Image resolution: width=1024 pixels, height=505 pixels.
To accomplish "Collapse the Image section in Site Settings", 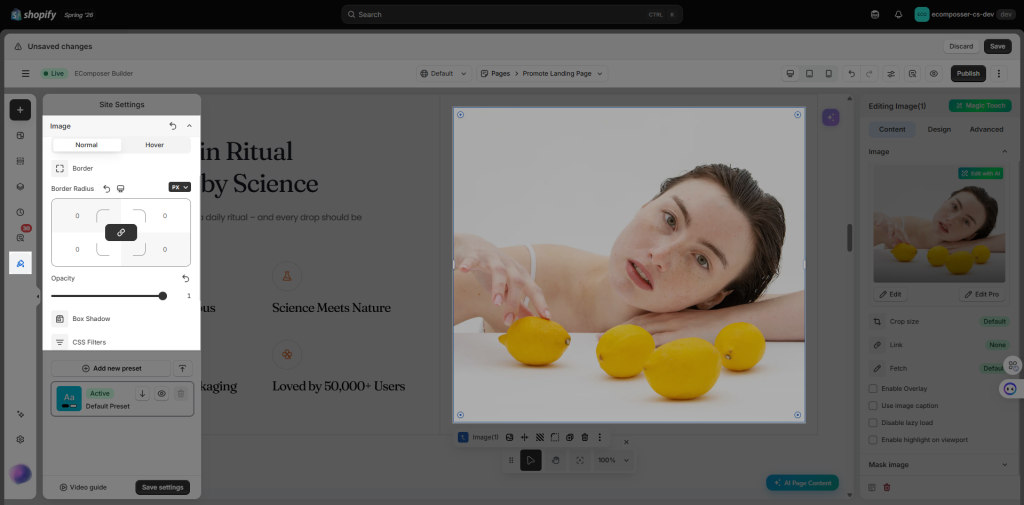I will [x=189, y=126].
